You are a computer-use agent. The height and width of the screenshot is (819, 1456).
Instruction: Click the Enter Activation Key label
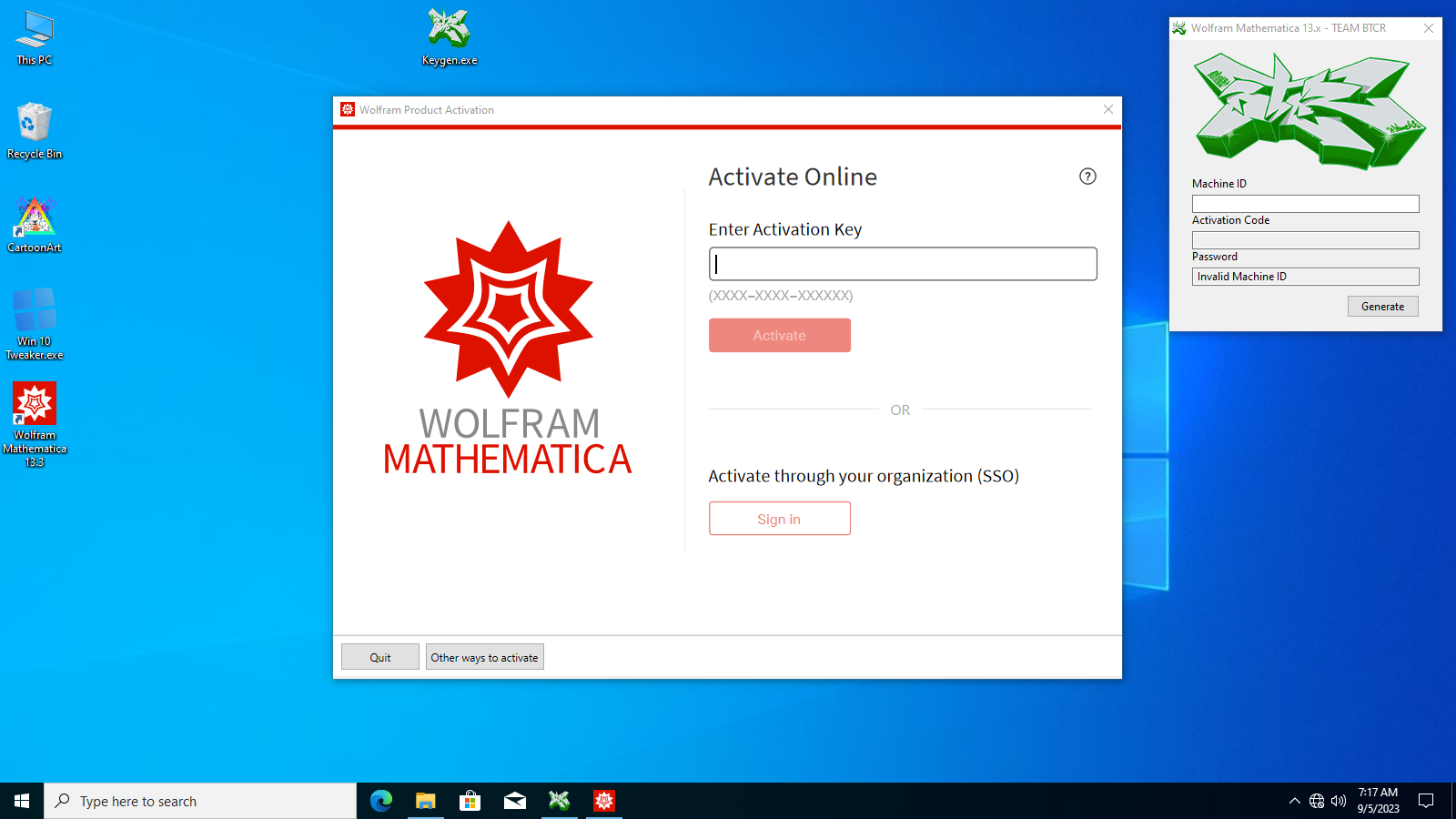[785, 229]
